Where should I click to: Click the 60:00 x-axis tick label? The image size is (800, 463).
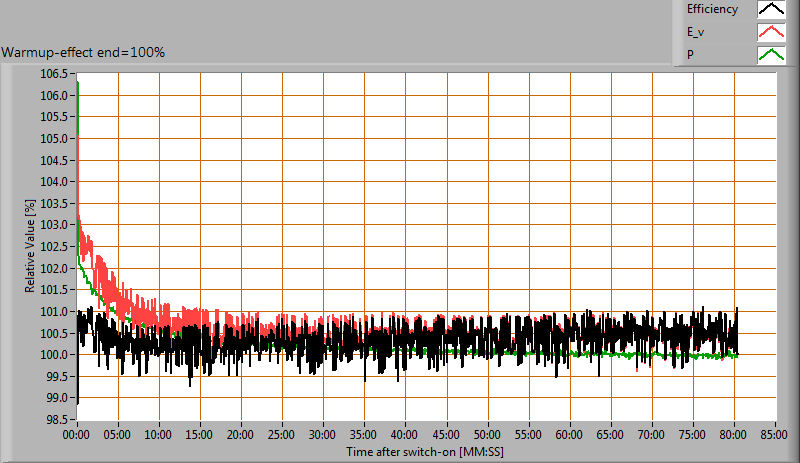coord(569,437)
